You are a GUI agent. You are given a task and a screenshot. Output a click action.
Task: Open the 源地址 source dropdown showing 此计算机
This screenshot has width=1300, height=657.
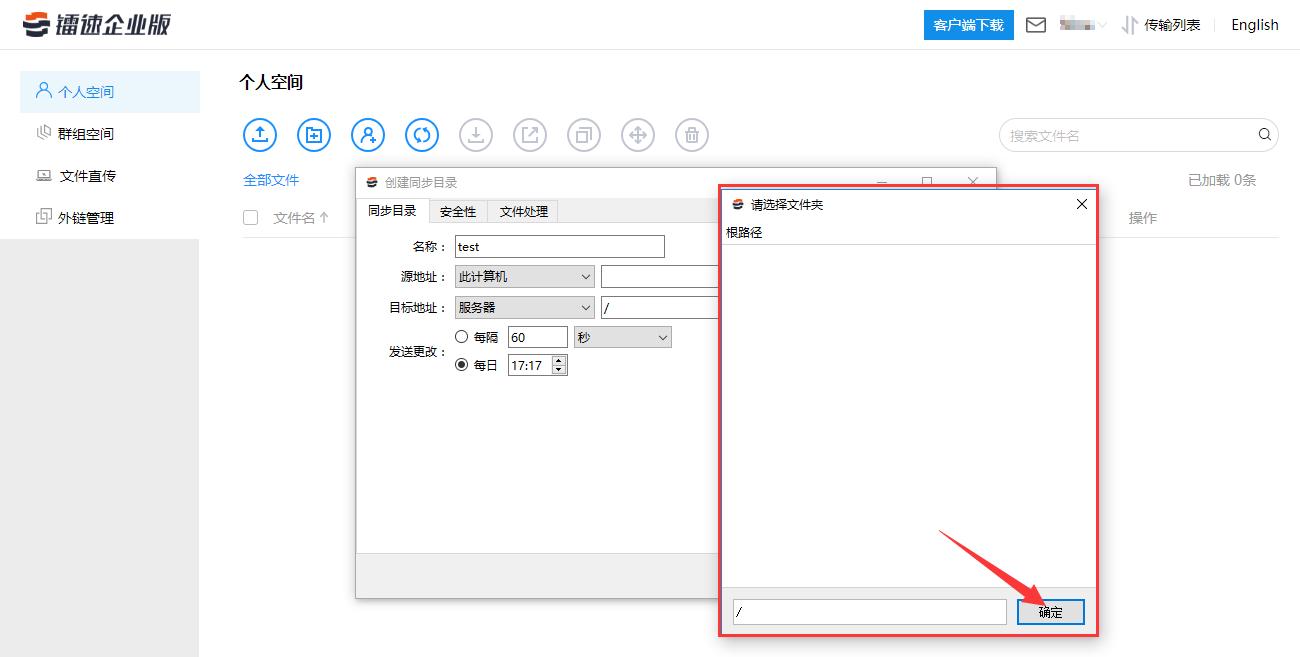pyautogui.click(x=523, y=276)
